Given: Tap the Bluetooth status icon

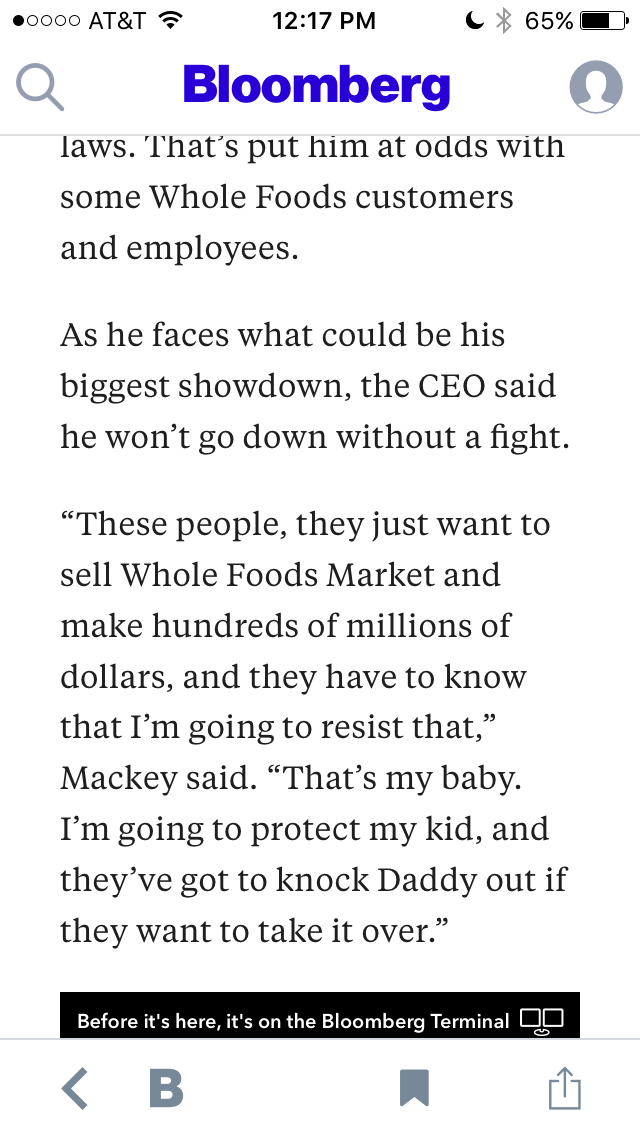Looking at the screenshot, I should (504, 20).
